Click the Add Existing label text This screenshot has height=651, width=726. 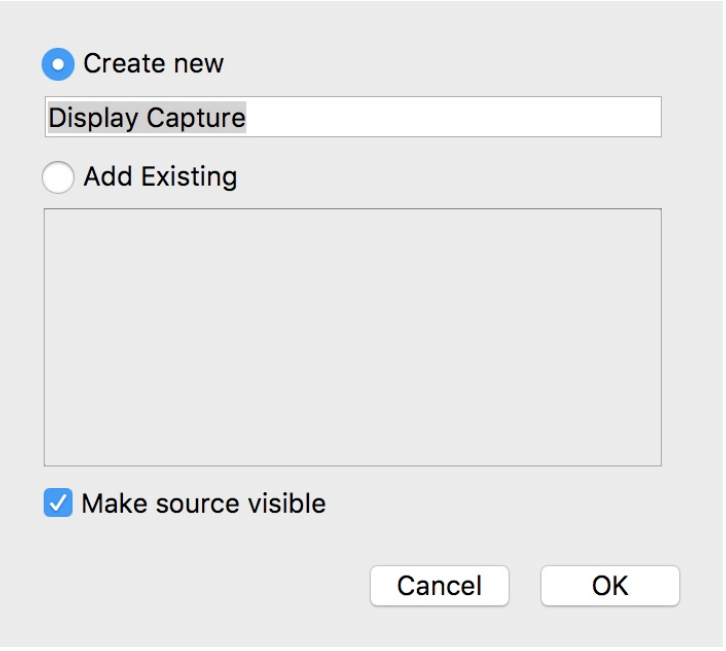coord(160,176)
